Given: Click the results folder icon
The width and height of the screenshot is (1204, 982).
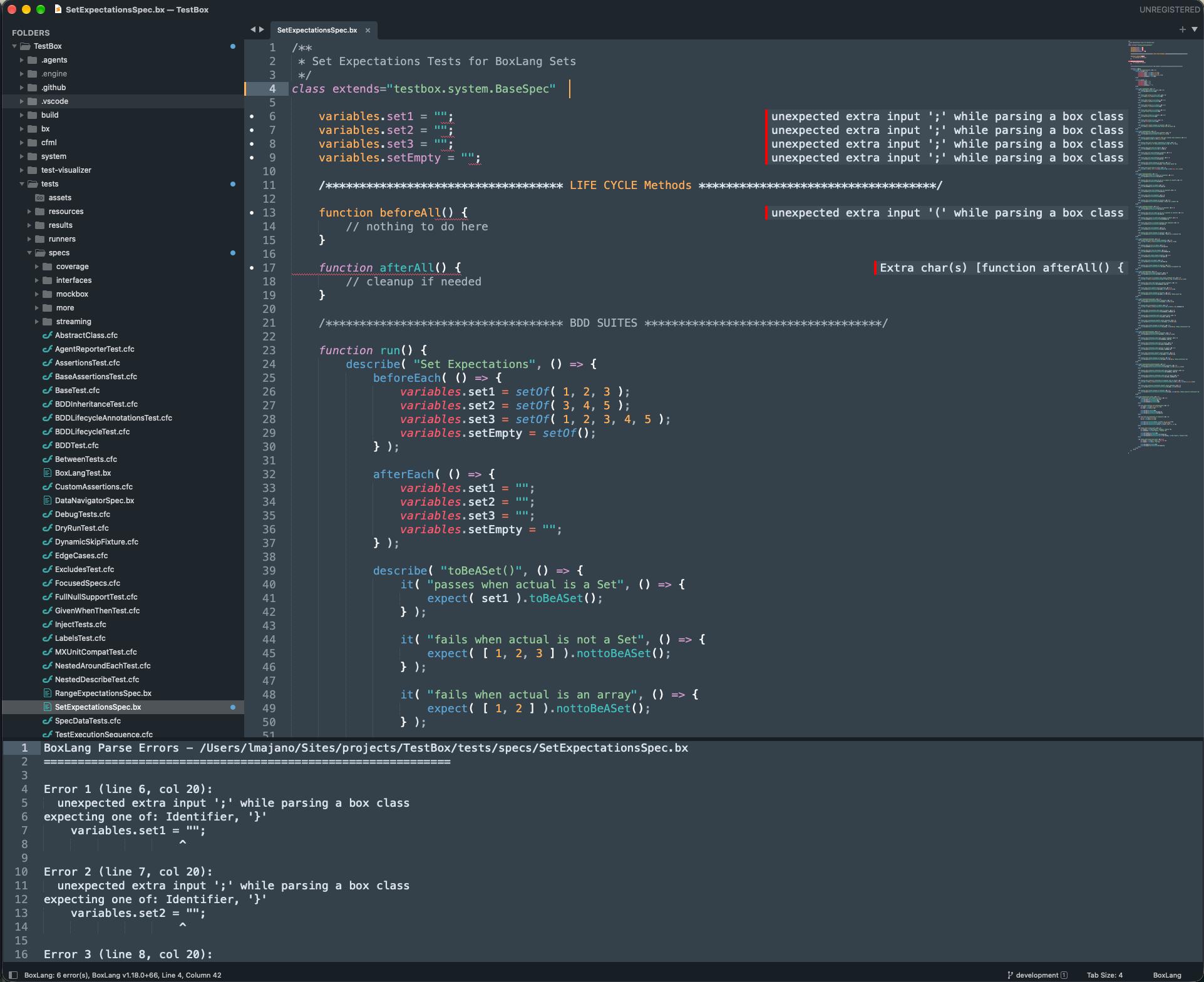Looking at the screenshot, I should tap(40, 225).
